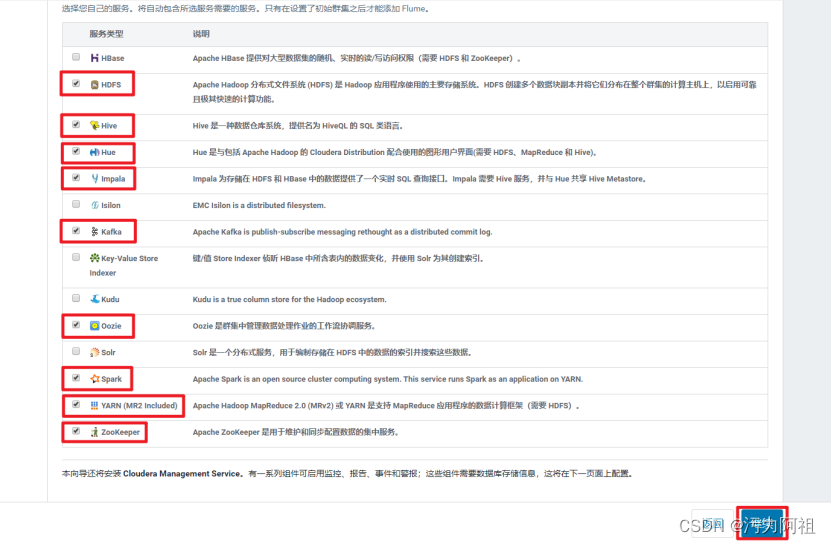Uncheck the Hive service checkbox
Viewport: 831px width, 544px height.
point(76,124)
